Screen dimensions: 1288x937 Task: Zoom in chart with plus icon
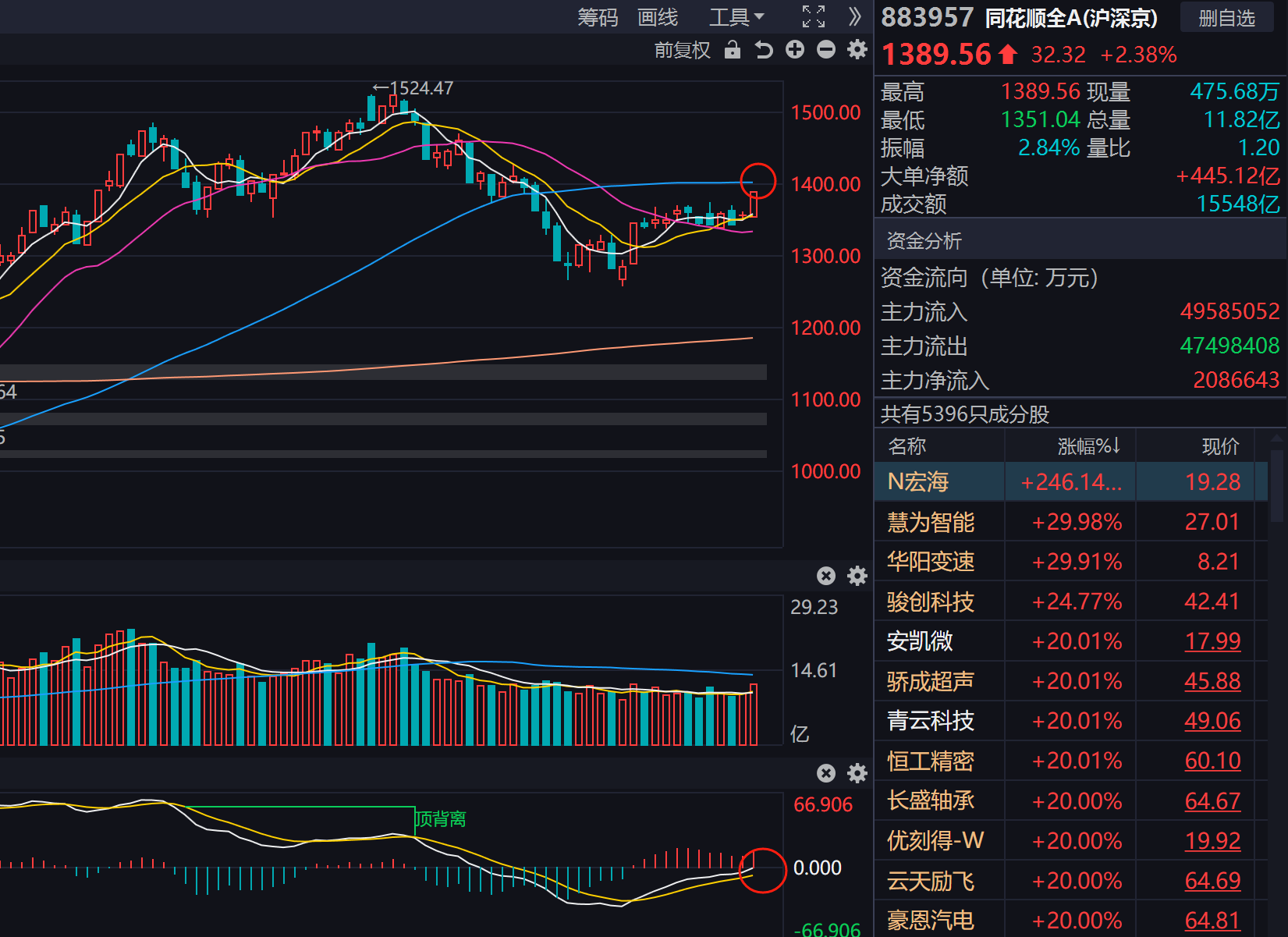[x=795, y=50]
